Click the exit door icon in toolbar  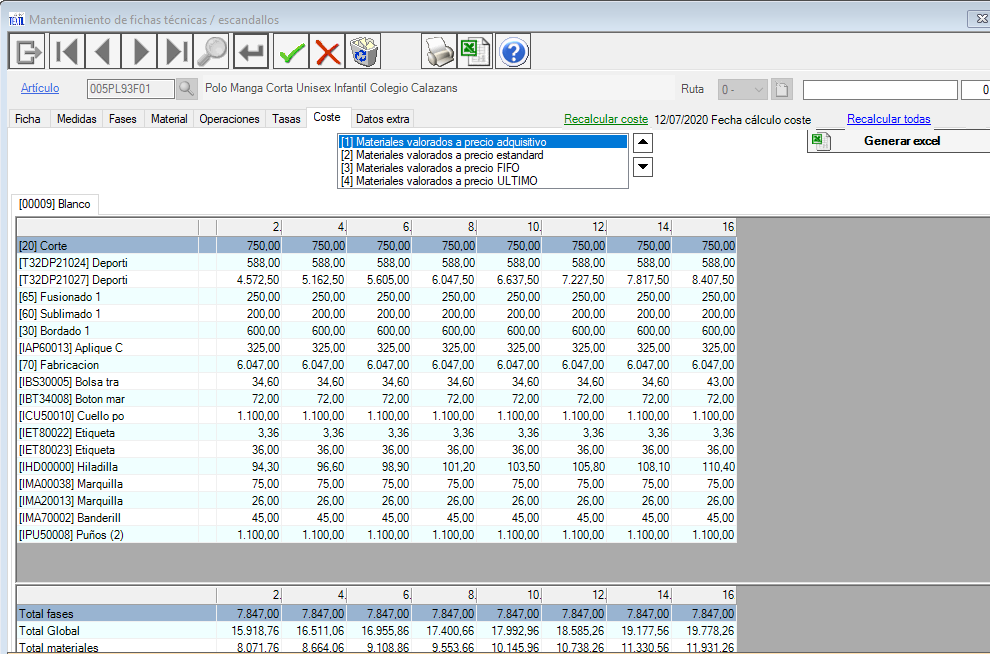coord(27,50)
